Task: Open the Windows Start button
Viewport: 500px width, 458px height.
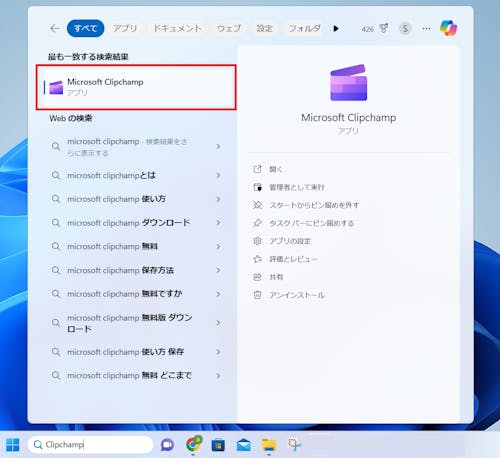Action: click(x=13, y=445)
